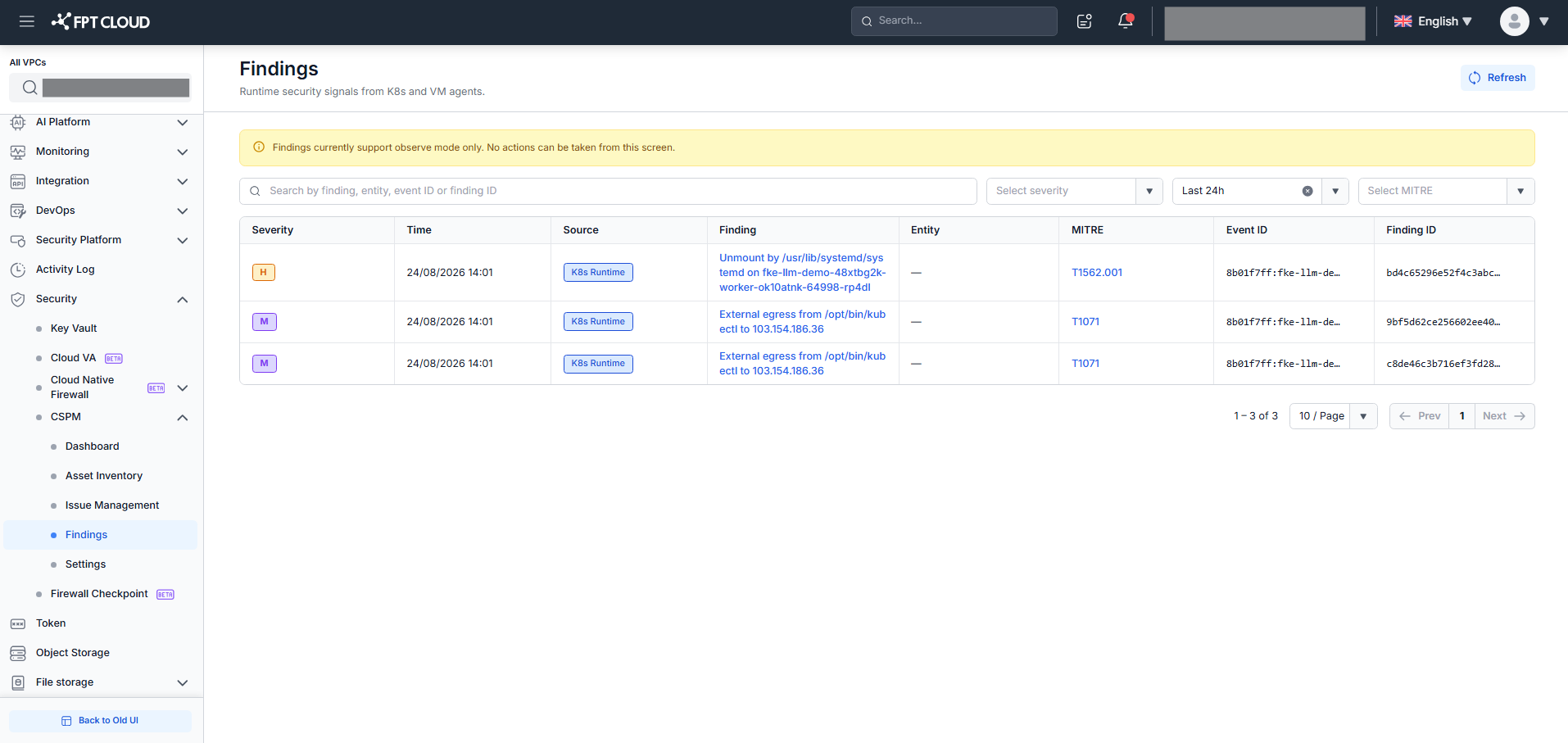Open T1071 link in c8de46c3b row

pyautogui.click(x=1085, y=364)
